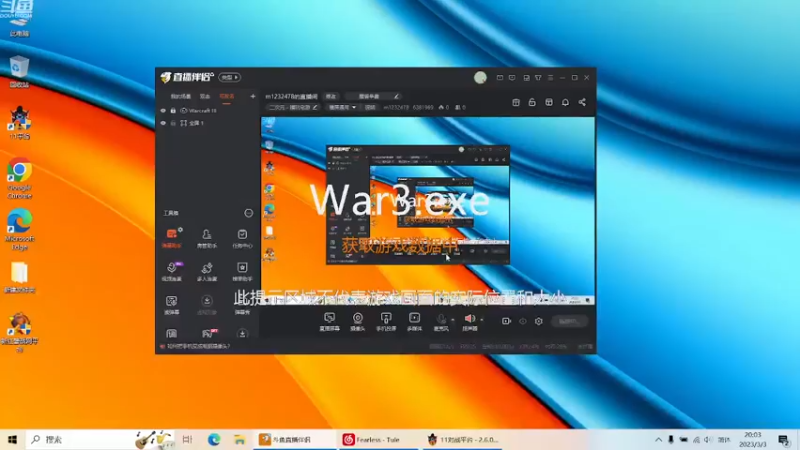Image resolution: width=800 pixels, height=450 pixels.
Task: Add a 摄像头 camera source
Action: tap(358, 322)
